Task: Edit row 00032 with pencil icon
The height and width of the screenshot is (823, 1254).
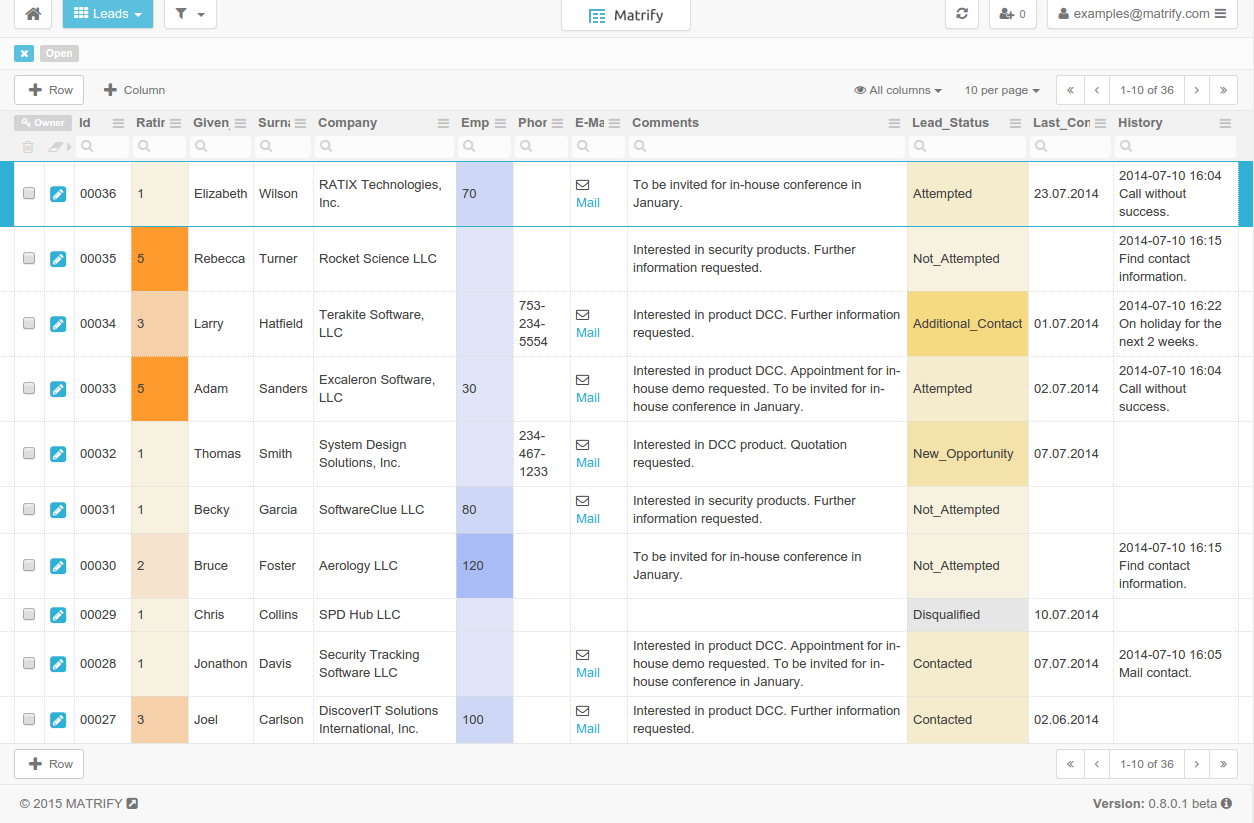Action: tap(58, 454)
